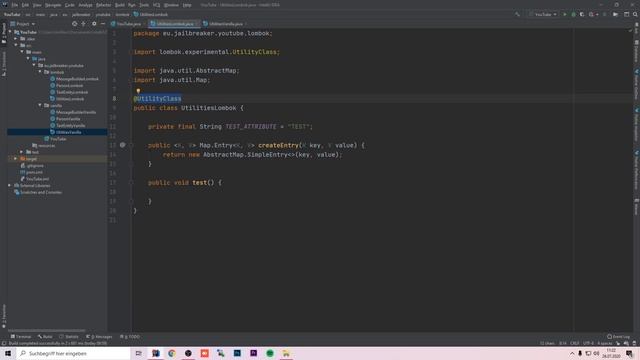Open the YouTube run configuration dropdown
Image resolution: width=640 pixels, height=360 pixels.
543,14
